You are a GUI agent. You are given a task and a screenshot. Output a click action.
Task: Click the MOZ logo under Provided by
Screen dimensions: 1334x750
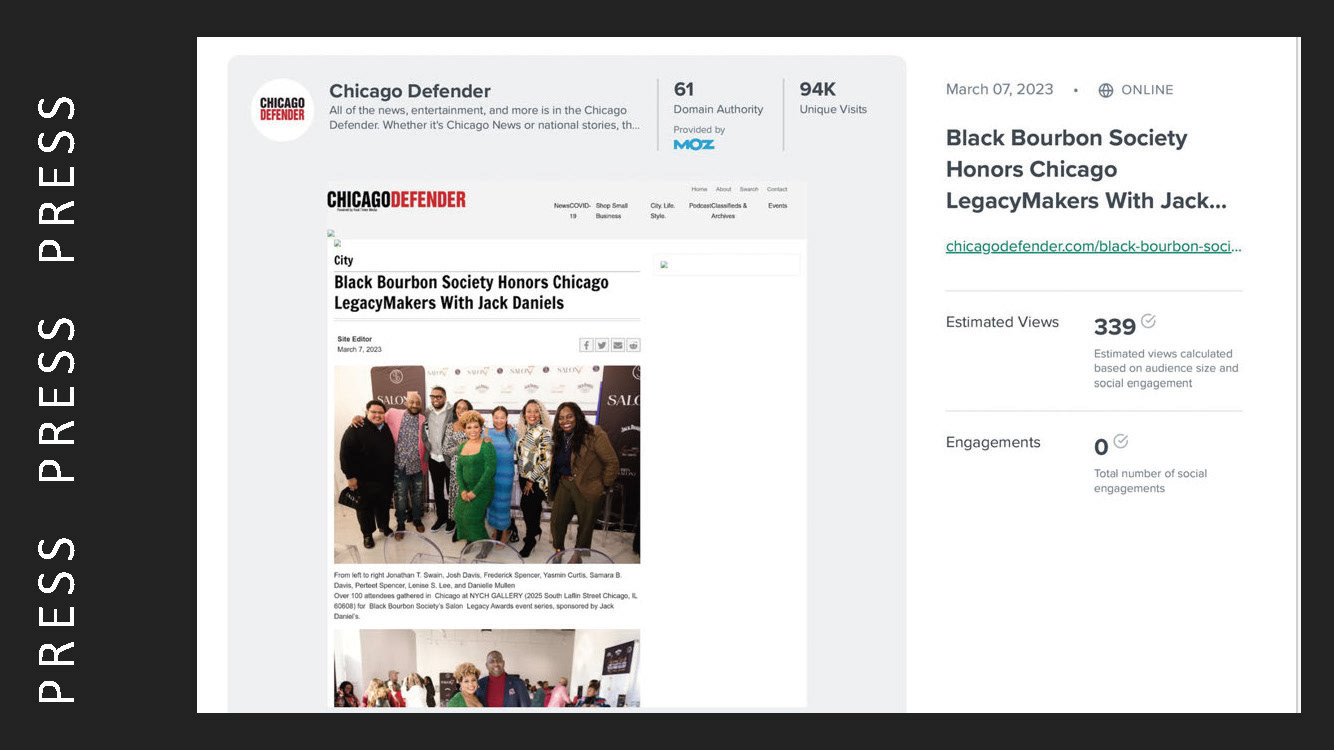pyautogui.click(x=694, y=144)
